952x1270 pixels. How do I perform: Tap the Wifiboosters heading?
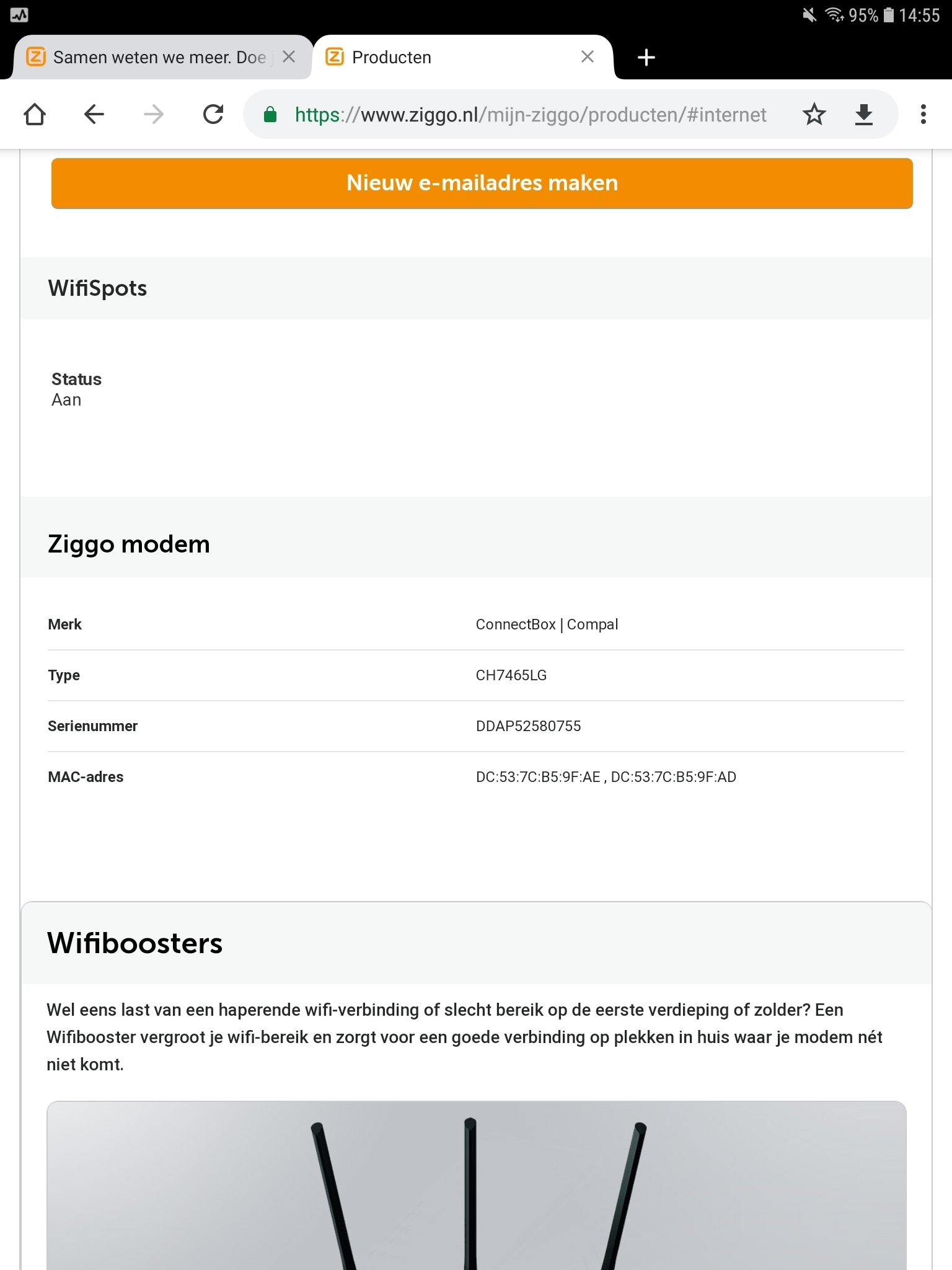click(134, 943)
